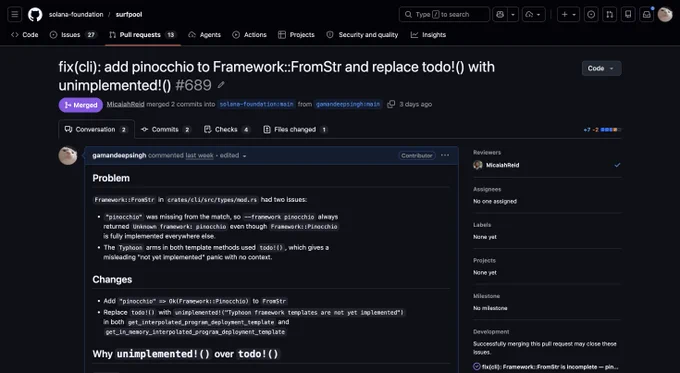Screen dimensions: 680x373
Task: Edit the pull request title with the pencil
Action: tap(221, 85)
